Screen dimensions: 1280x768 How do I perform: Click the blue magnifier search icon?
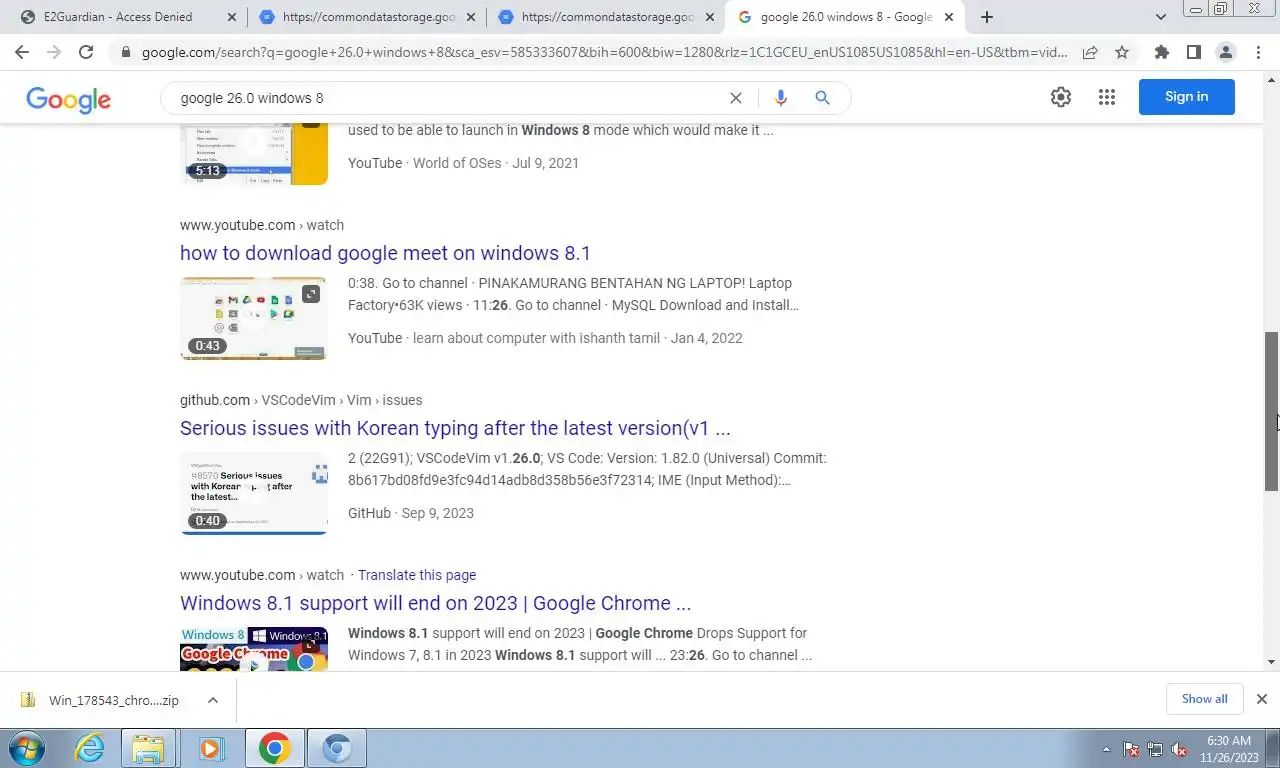[822, 98]
